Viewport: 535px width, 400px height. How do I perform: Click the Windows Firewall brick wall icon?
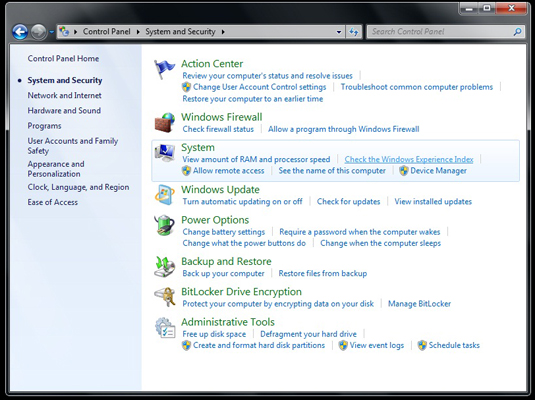[164, 123]
